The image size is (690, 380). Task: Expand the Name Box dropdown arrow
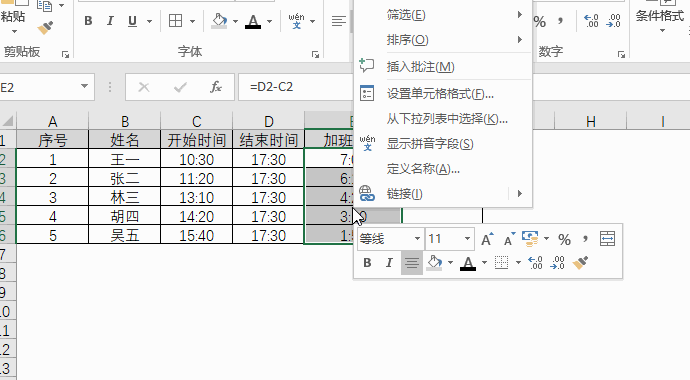point(84,87)
